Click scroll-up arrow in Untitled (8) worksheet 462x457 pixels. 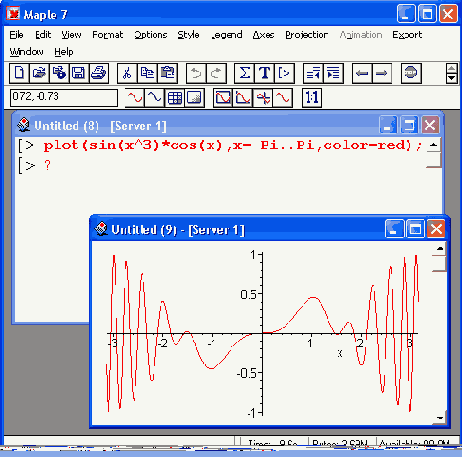click(434, 145)
